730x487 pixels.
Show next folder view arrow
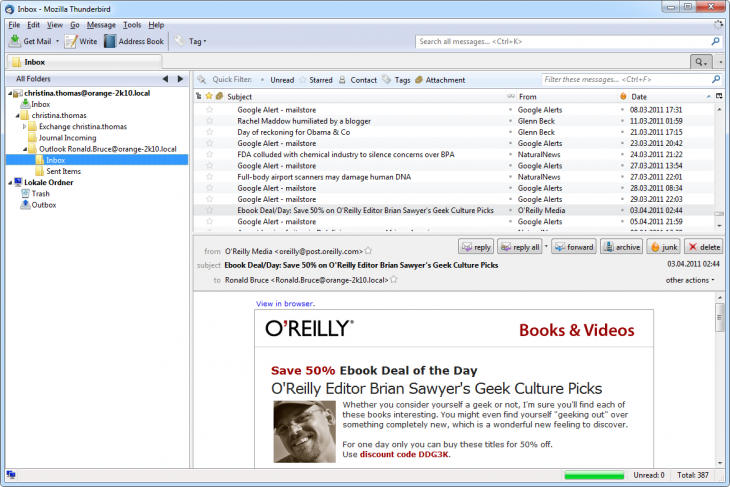tap(180, 79)
